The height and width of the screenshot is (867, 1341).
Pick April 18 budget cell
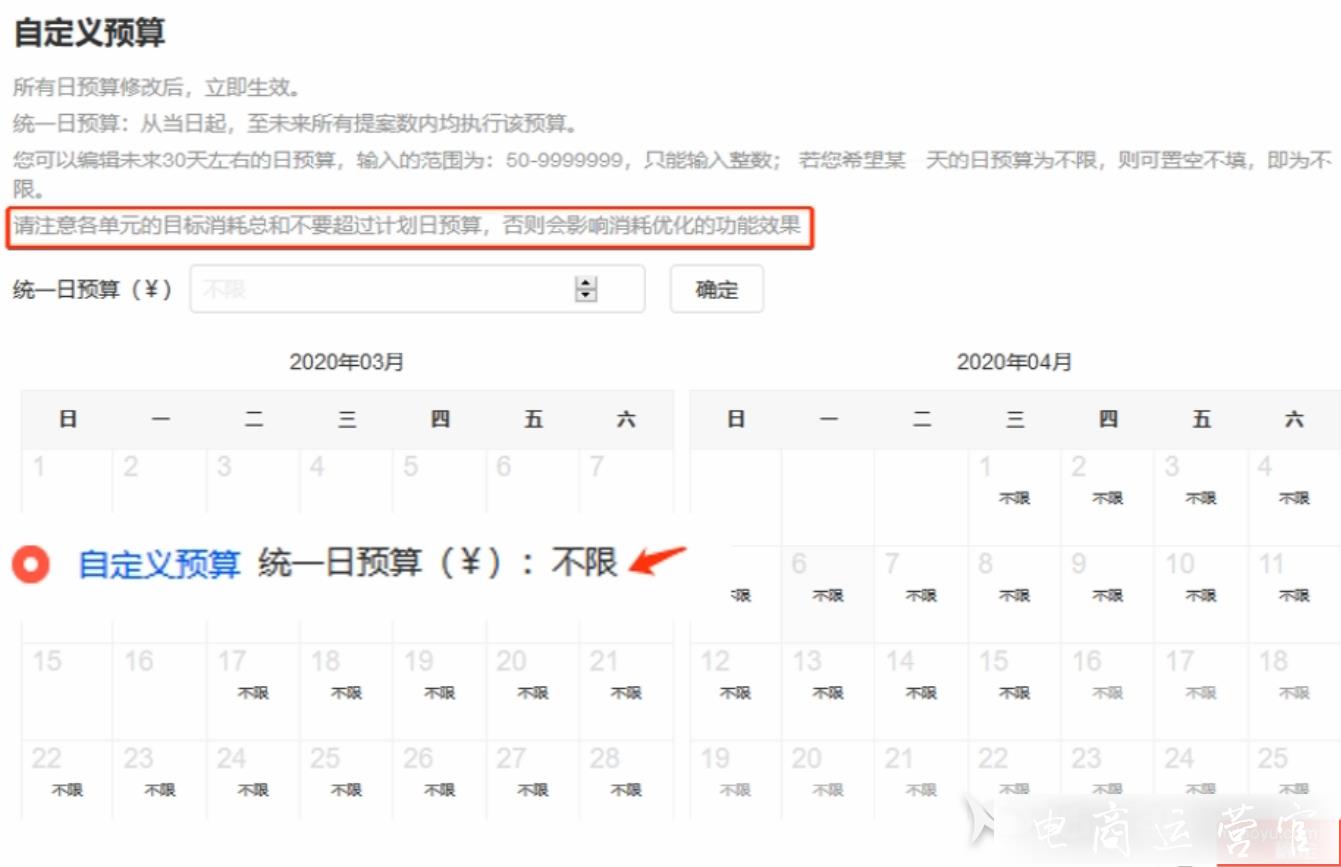1294,691
